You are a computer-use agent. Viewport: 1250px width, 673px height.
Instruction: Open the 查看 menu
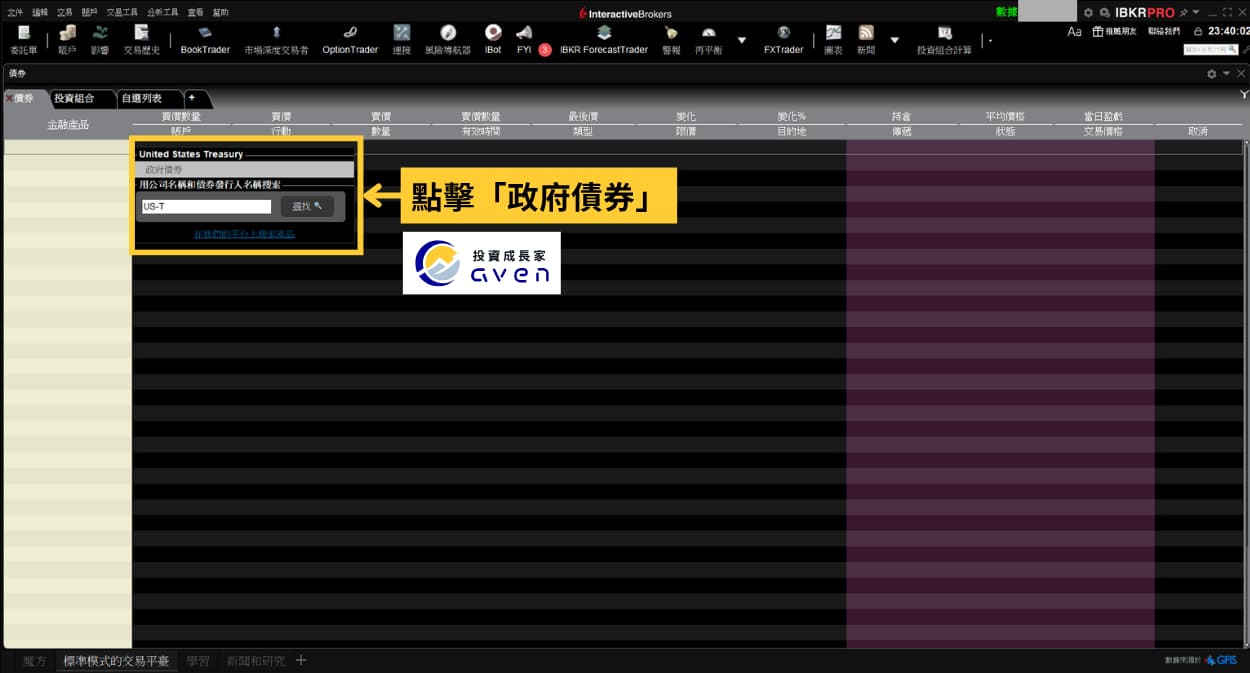(x=196, y=13)
